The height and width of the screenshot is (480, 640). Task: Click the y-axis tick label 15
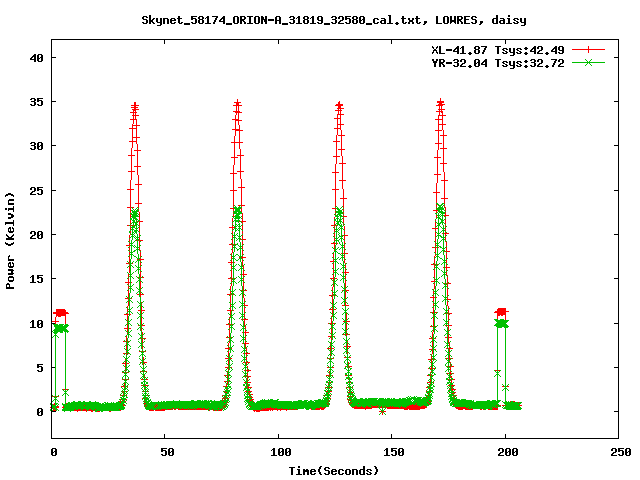coord(36,279)
